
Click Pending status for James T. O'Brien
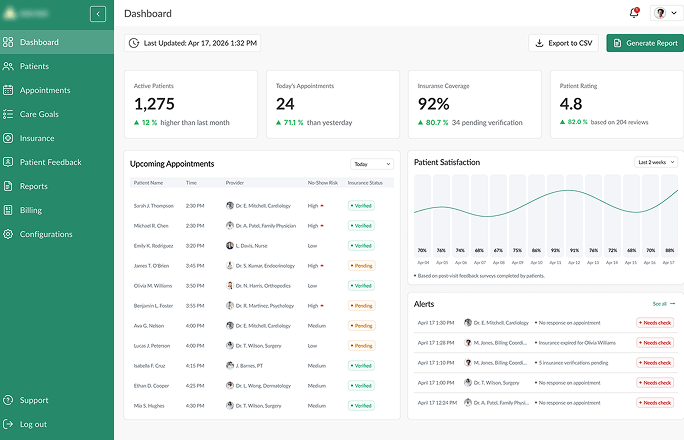pos(362,266)
